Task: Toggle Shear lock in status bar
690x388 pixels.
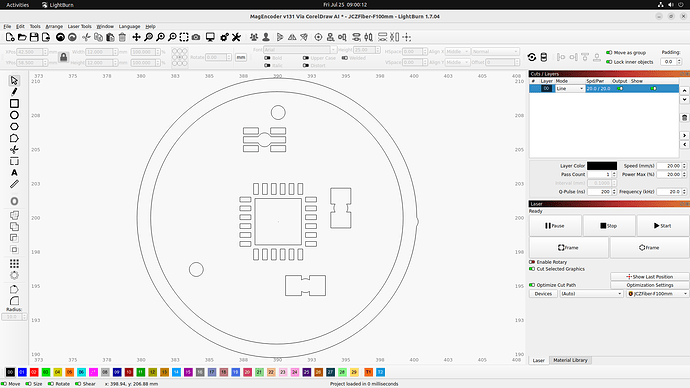Action: point(78,384)
